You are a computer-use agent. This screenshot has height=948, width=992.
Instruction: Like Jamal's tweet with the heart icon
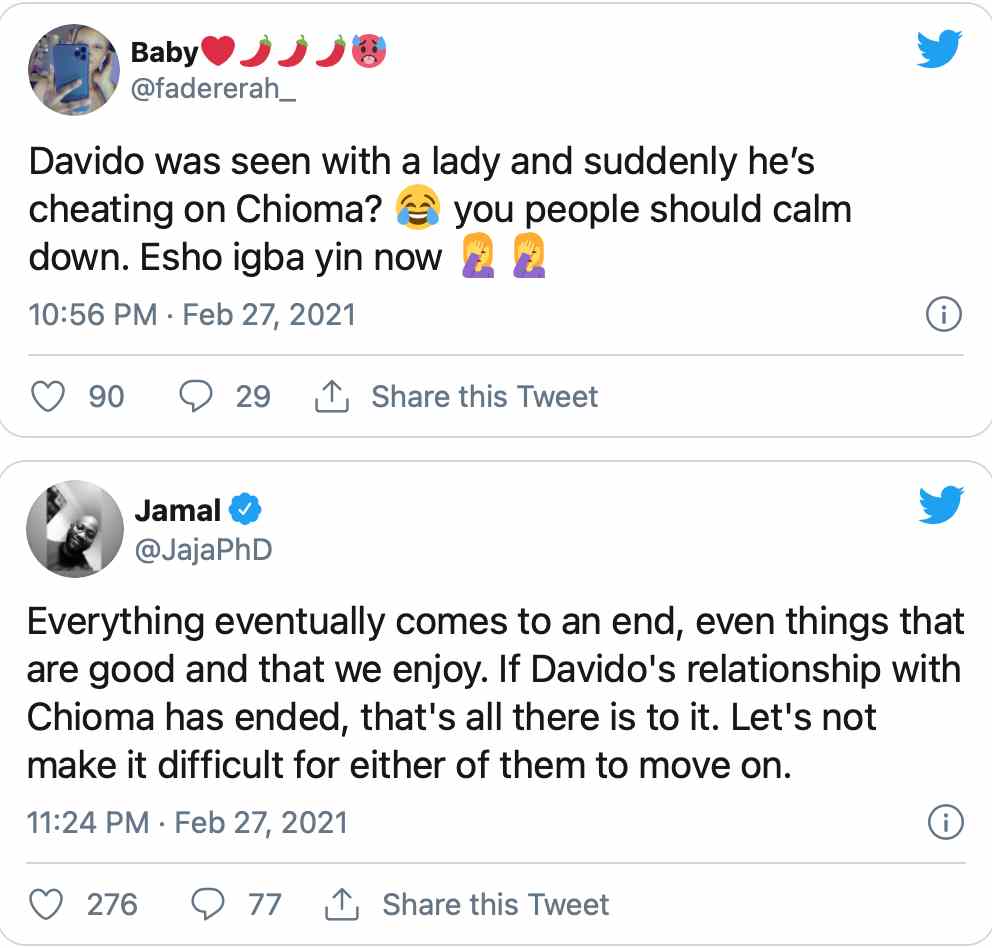[x=45, y=905]
